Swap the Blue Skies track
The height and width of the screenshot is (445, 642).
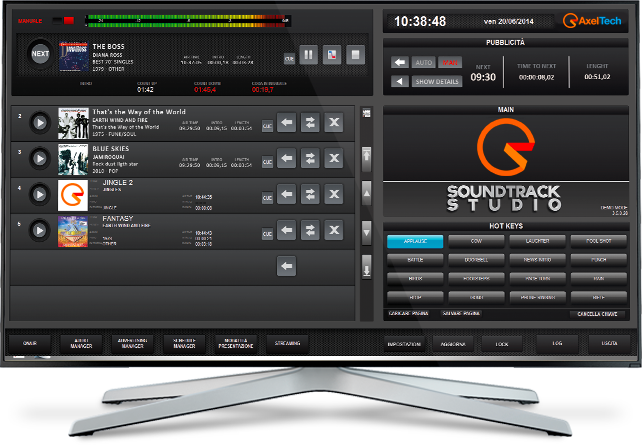[x=310, y=158]
